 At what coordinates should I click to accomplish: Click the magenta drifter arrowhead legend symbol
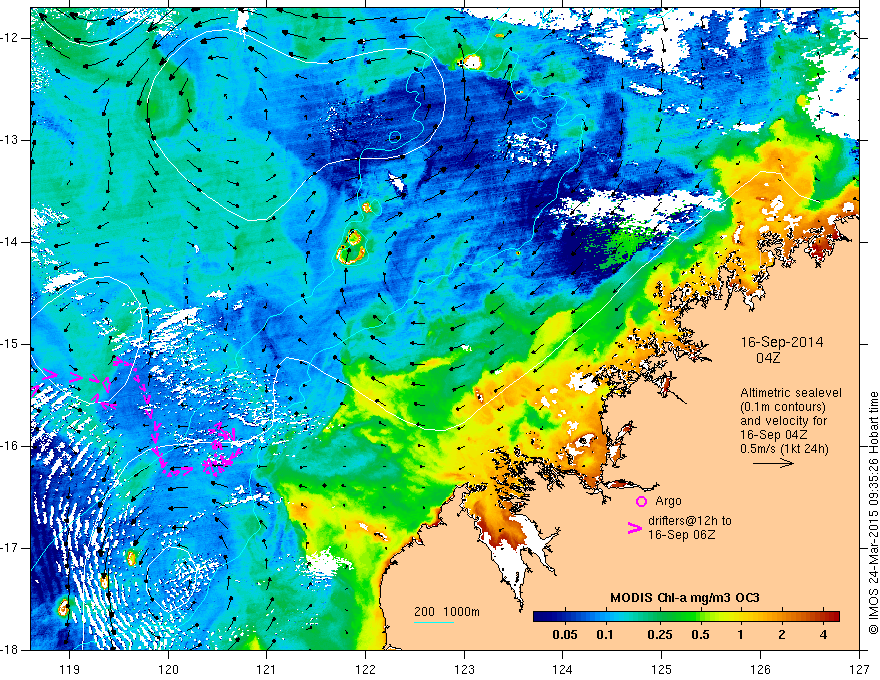(634, 528)
